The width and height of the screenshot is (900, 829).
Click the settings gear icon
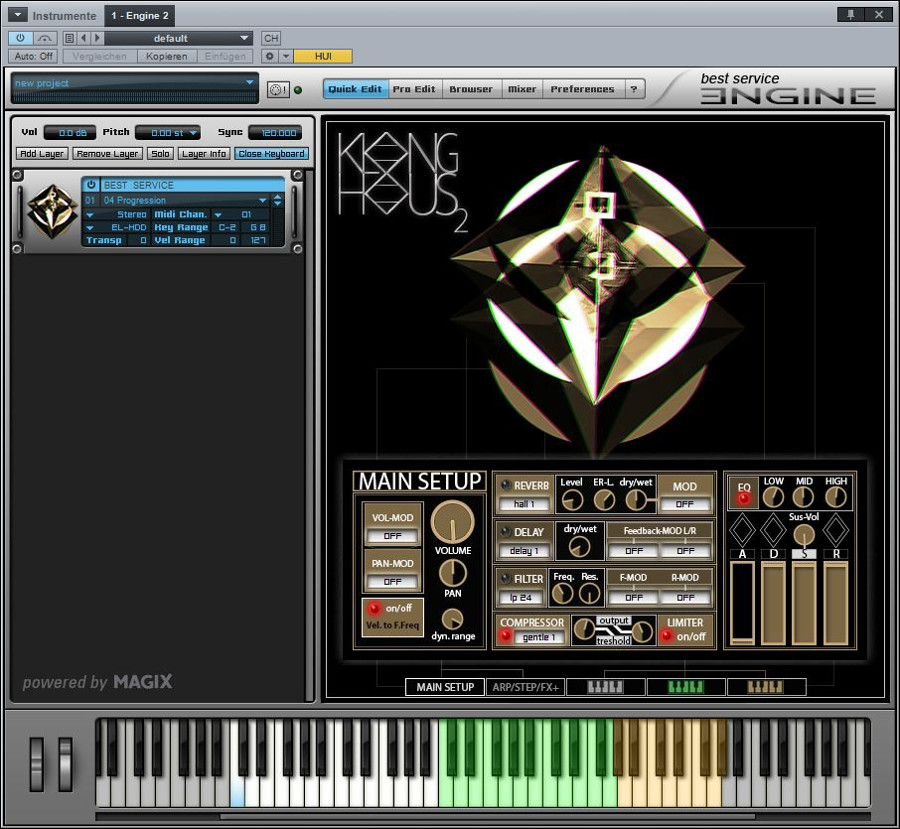(269, 56)
